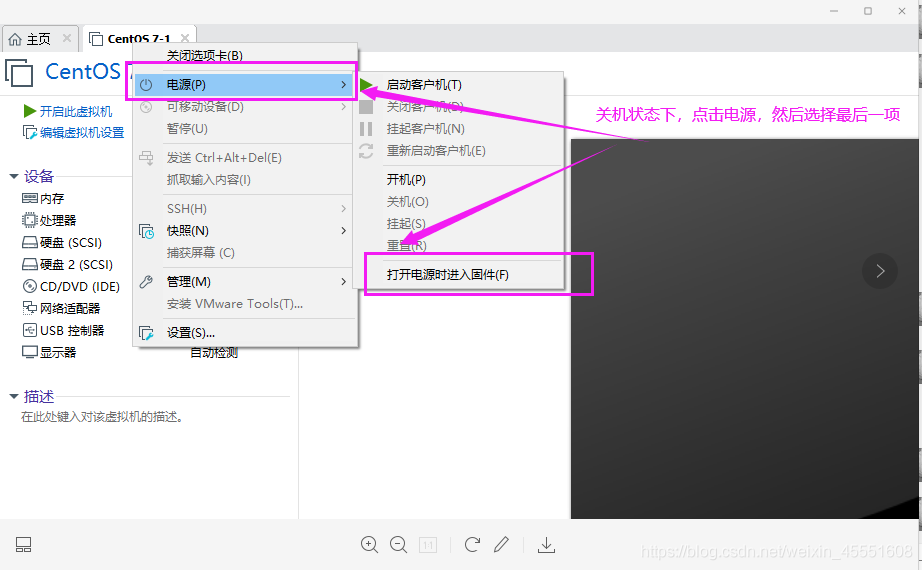
Task: Select the 硬盘 2 (SCSI) disk icon
Action: coord(29,264)
